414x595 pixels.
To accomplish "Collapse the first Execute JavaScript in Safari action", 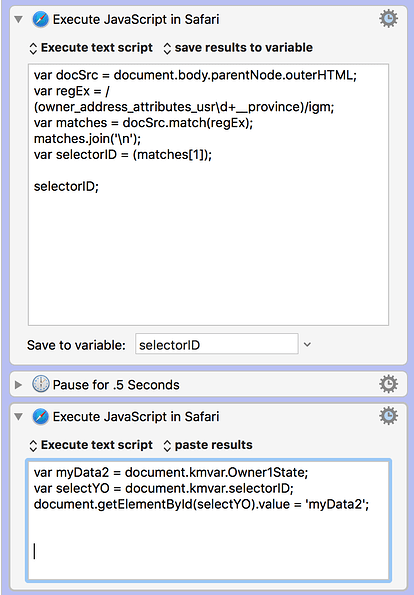I will point(18,19).
